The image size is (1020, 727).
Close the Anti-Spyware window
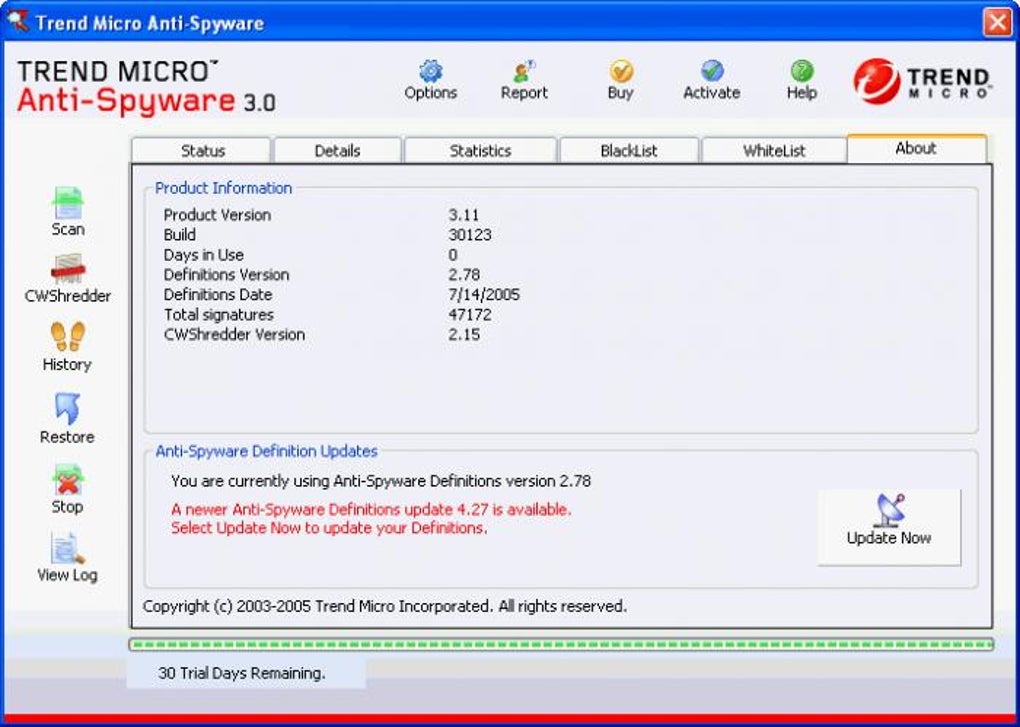pos(997,23)
